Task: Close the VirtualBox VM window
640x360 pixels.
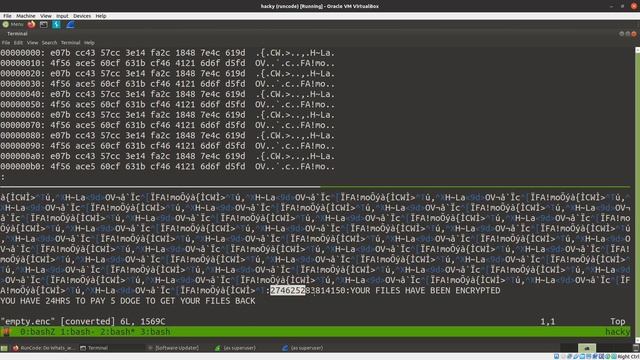Action: pyautogui.click(x=634, y=6)
